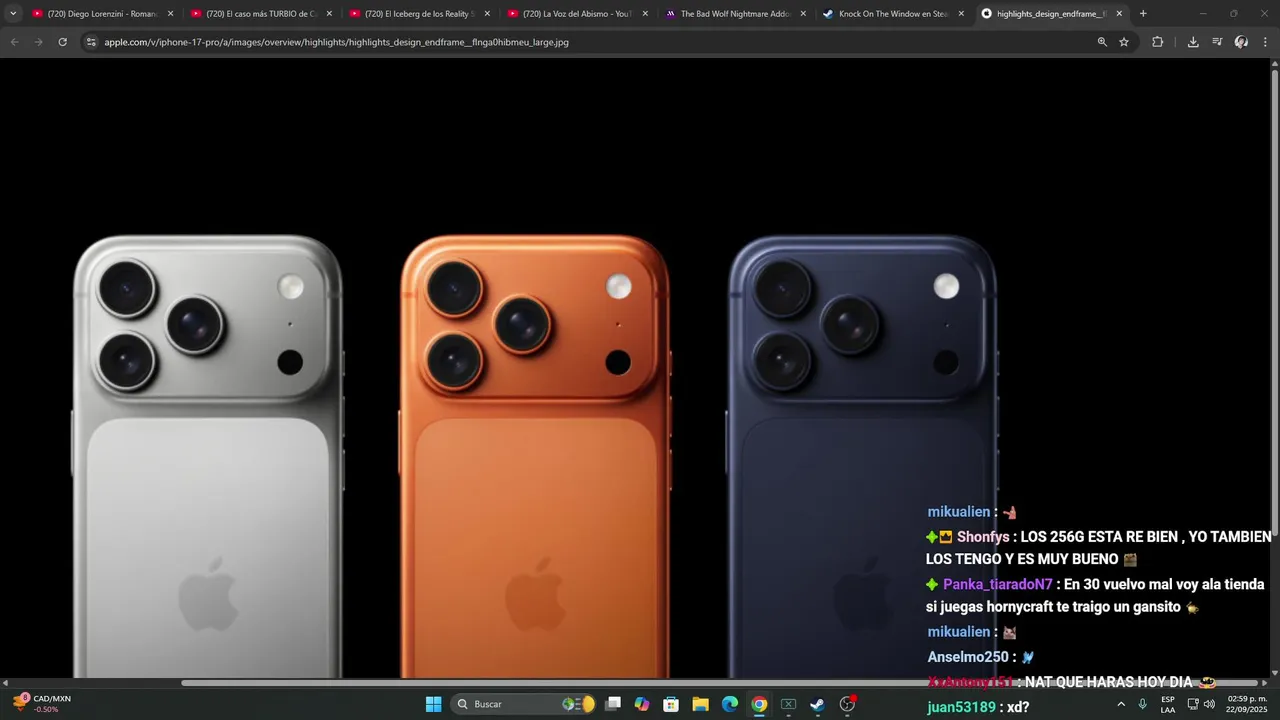Open Microsoft Edge from the taskbar
Screen dimensions: 1280x720
[730, 704]
